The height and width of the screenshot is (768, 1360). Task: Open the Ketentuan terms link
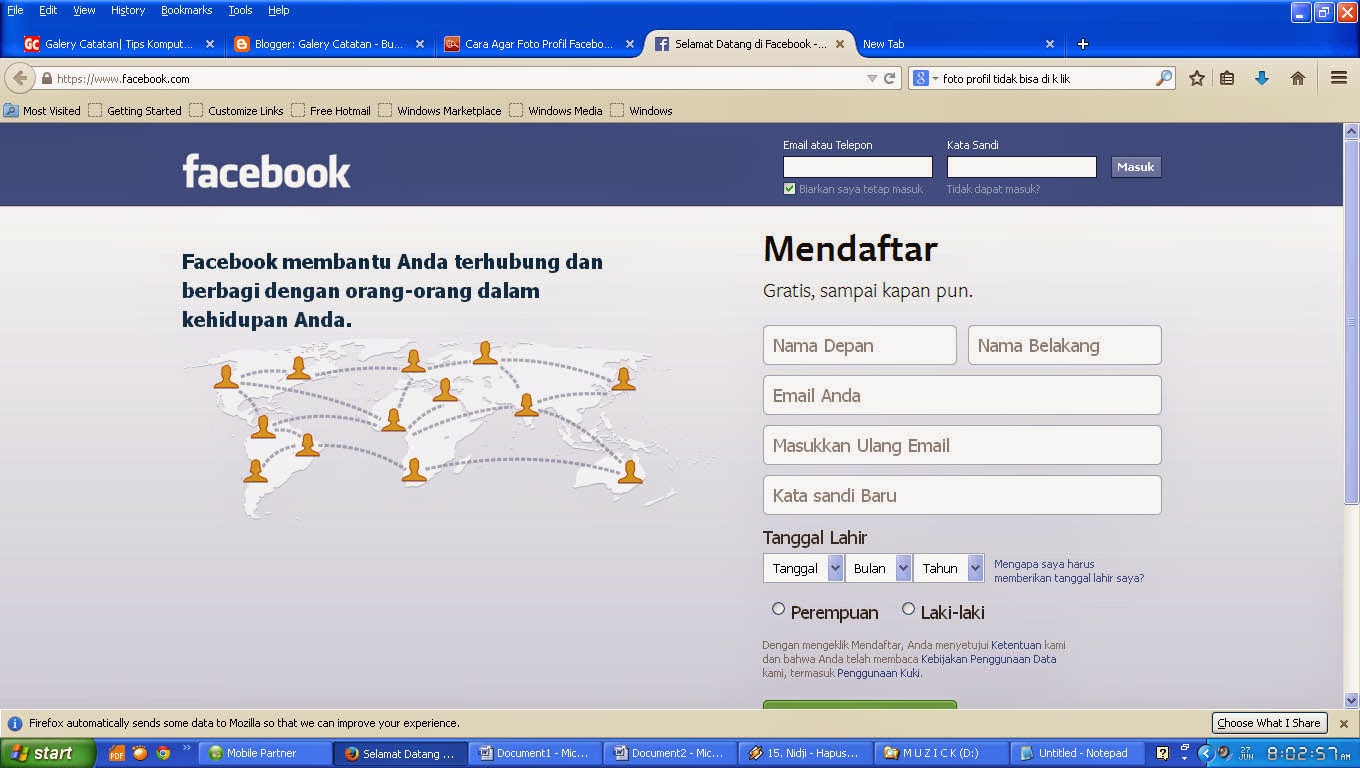(1016, 645)
